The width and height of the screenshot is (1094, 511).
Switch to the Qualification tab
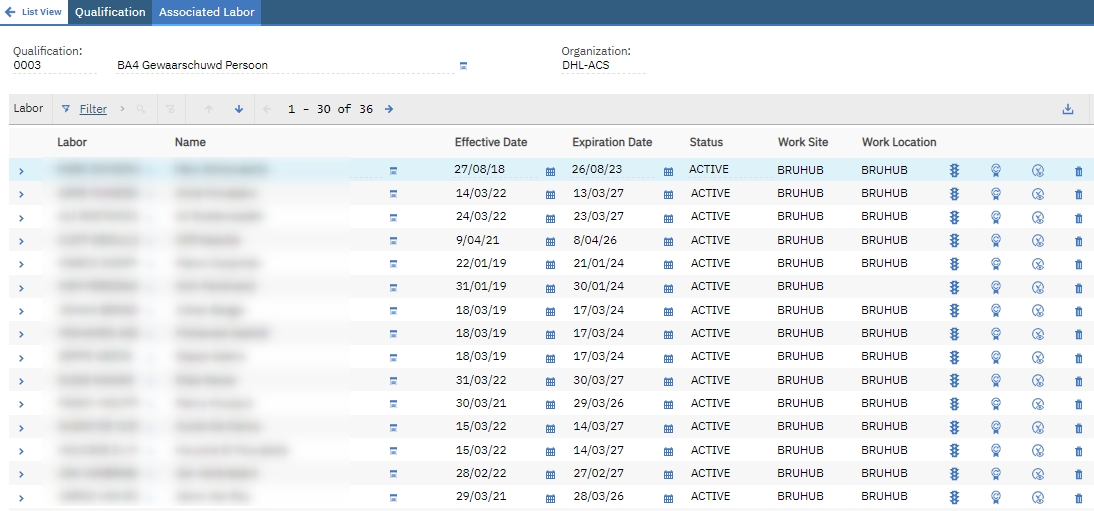point(110,12)
